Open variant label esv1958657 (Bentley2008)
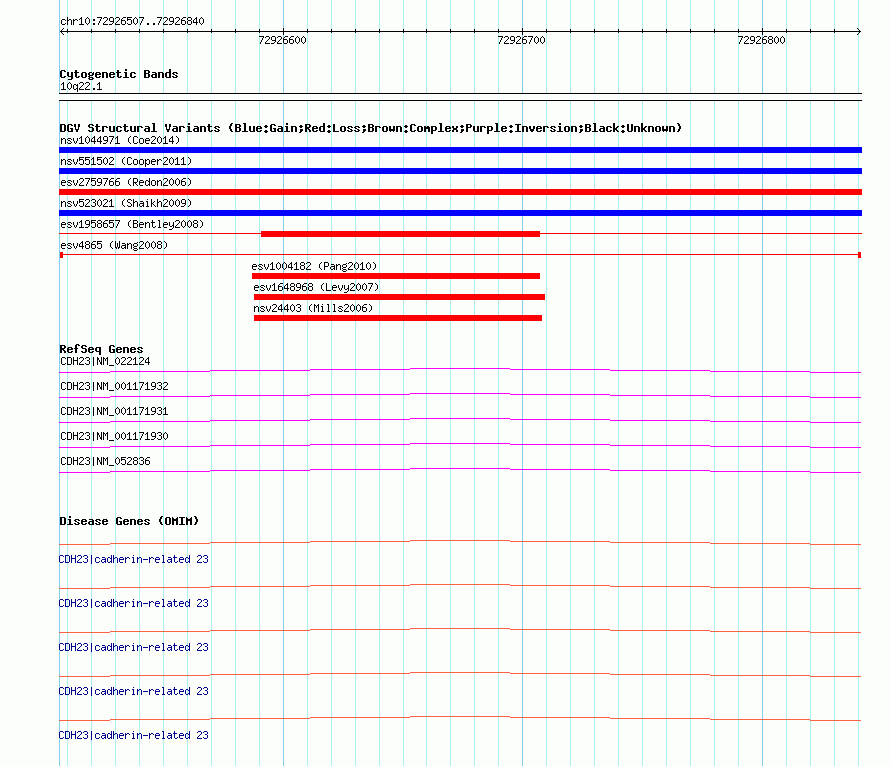 click(x=132, y=224)
